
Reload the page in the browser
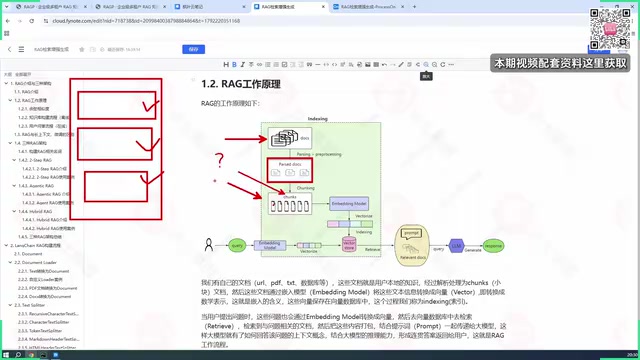[31, 21]
